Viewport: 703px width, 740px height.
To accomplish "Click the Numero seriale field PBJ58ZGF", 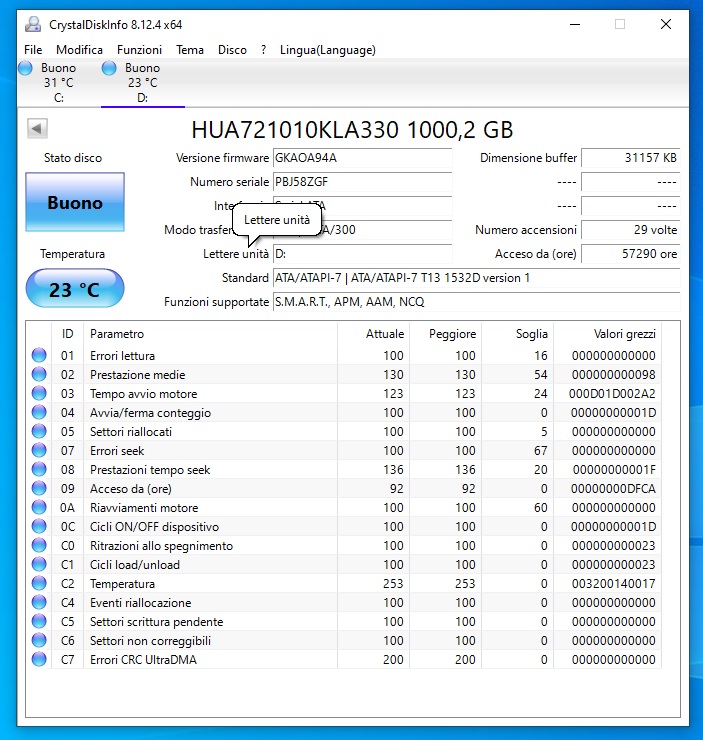I will click(362, 182).
